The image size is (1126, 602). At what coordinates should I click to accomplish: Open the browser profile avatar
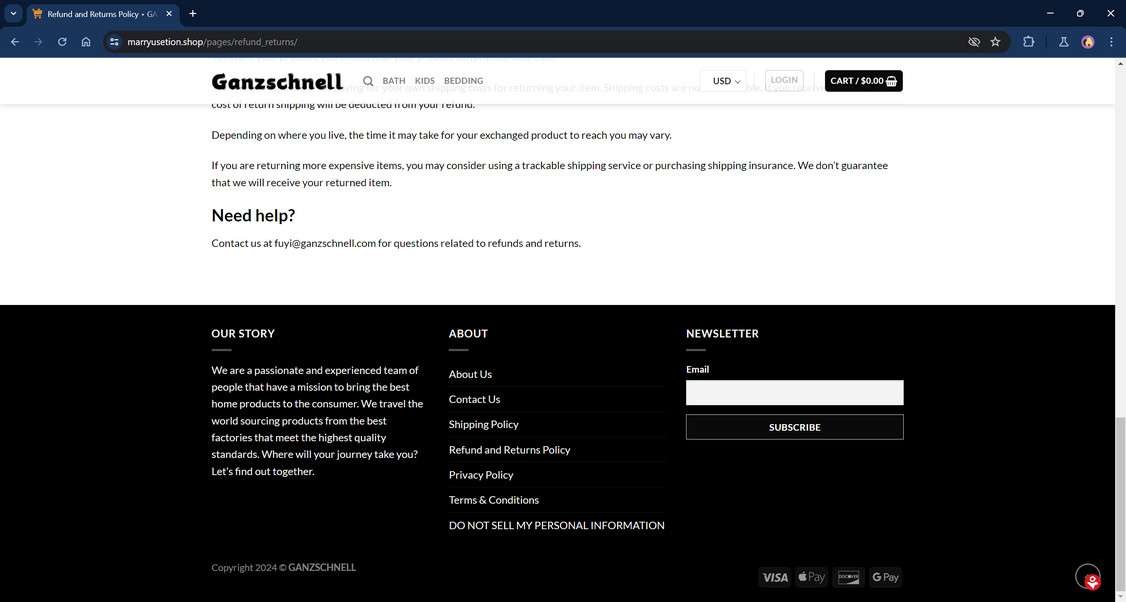tap(1088, 42)
